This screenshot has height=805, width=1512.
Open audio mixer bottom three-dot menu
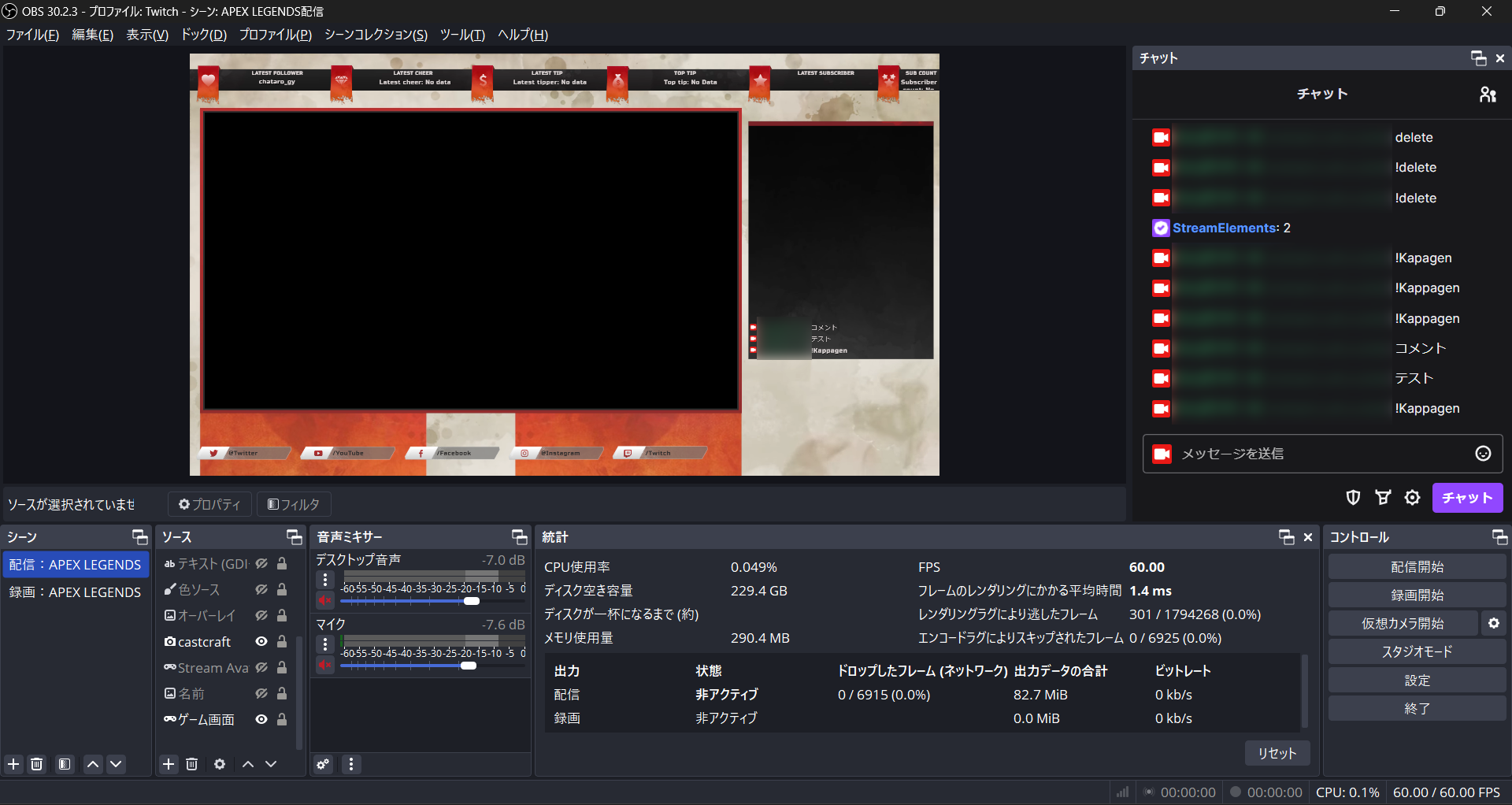(x=351, y=764)
